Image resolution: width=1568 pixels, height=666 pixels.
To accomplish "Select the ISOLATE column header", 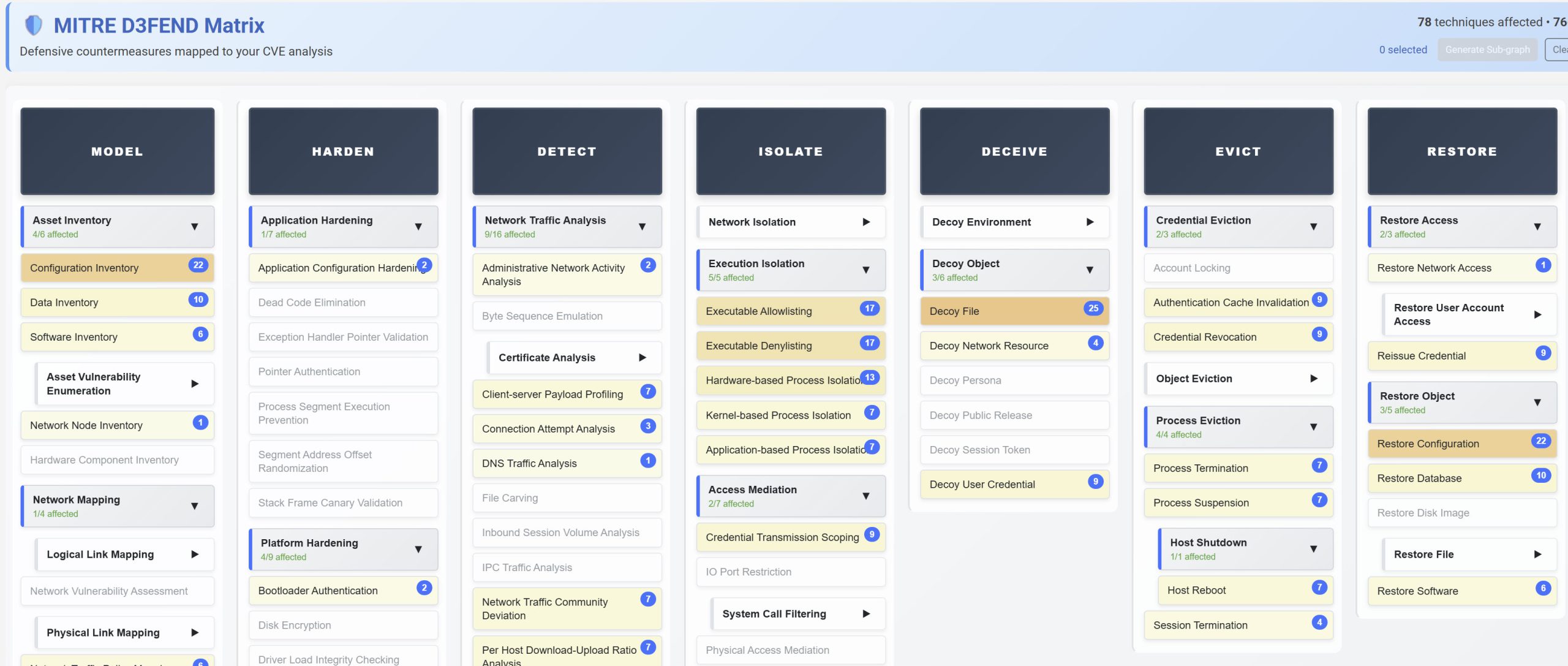I will [791, 151].
